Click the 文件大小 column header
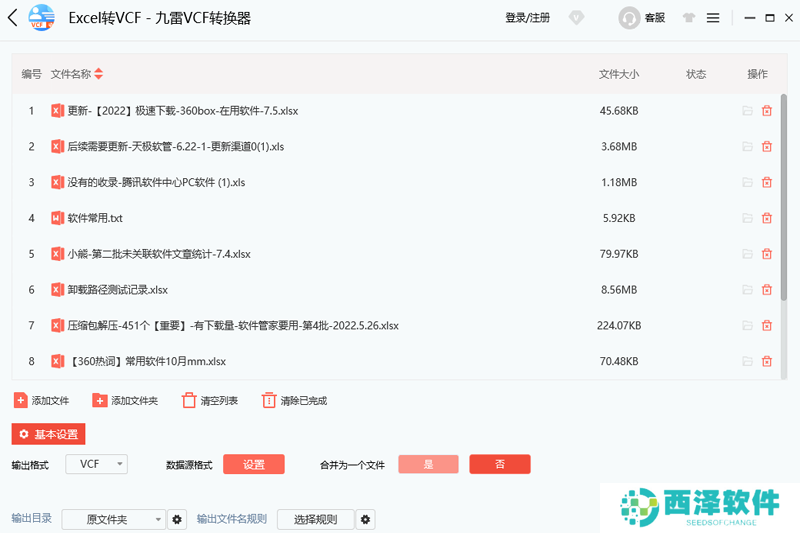Screen dimensions: 800x533 [x=619, y=74]
